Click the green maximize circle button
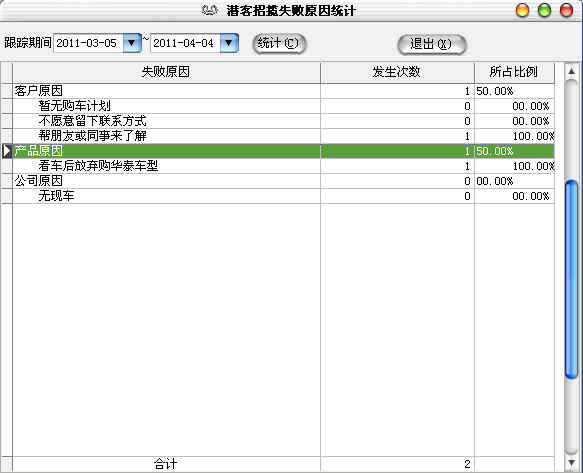This screenshot has width=583, height=473. pyautogui.click(x=544, y=10)
